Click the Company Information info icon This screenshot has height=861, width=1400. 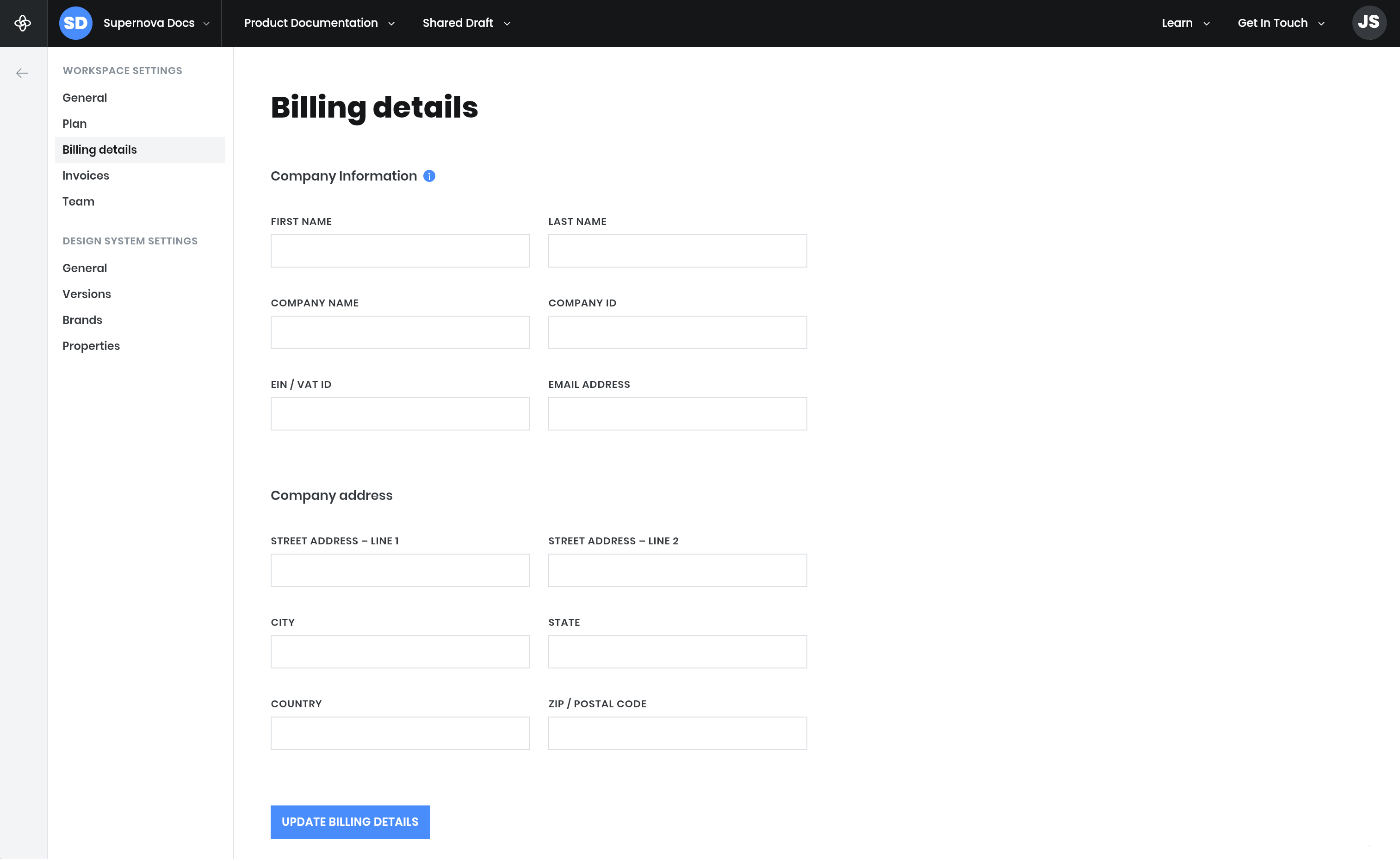[x=429, y=176]
